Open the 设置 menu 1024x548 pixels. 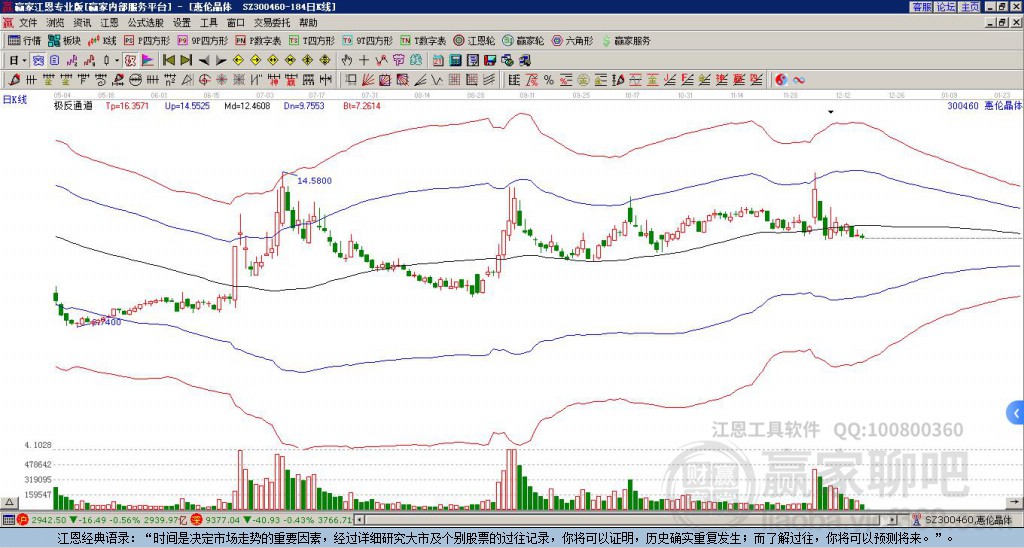182,23
